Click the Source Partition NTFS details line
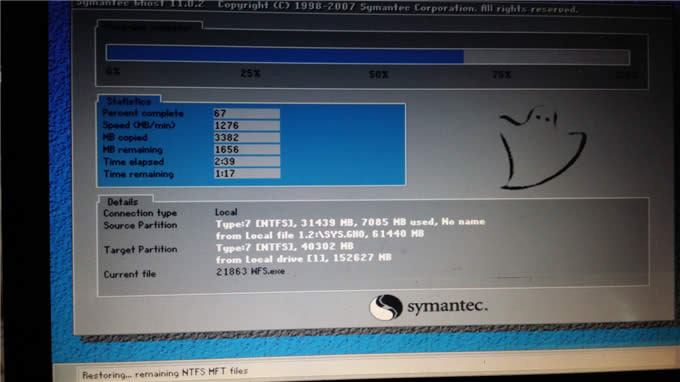680x382 pixels. (x=350, y=222)
